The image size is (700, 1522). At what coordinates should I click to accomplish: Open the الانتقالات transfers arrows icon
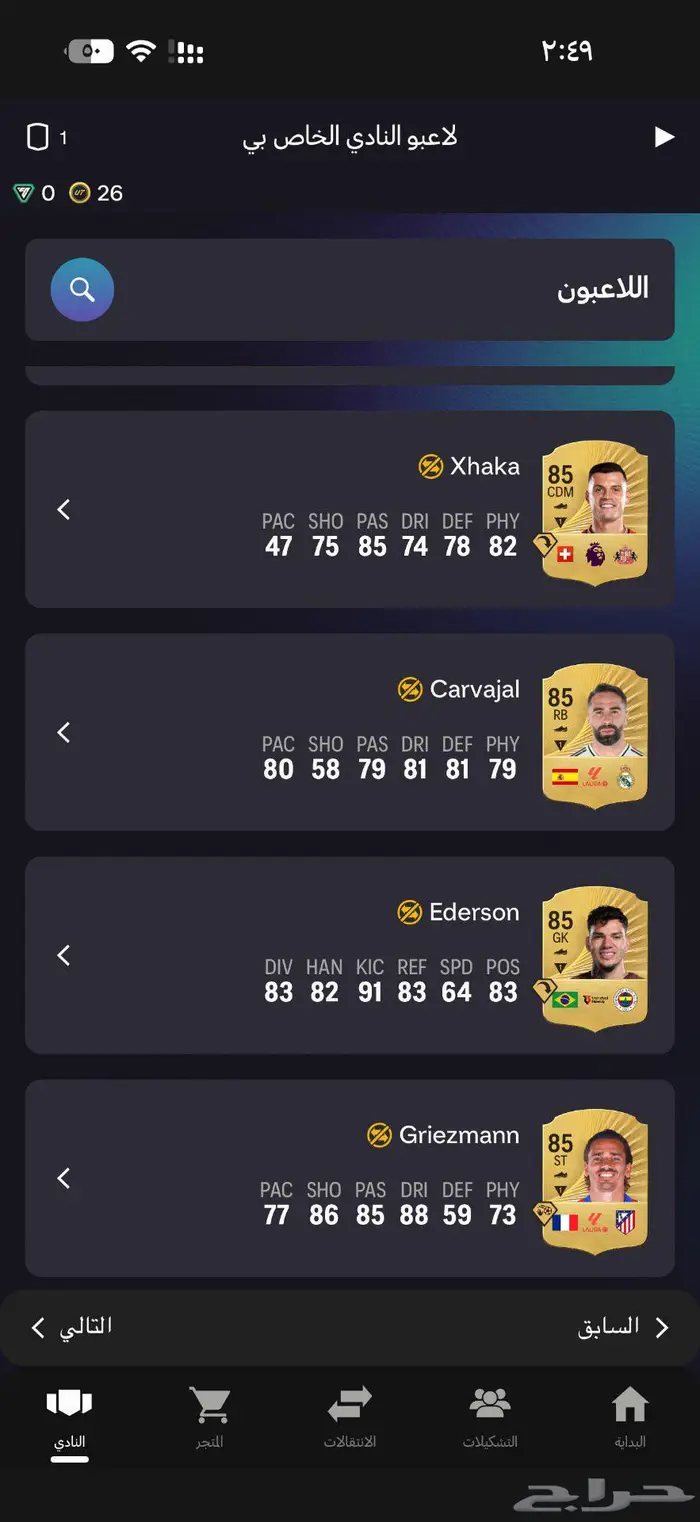350,1405
